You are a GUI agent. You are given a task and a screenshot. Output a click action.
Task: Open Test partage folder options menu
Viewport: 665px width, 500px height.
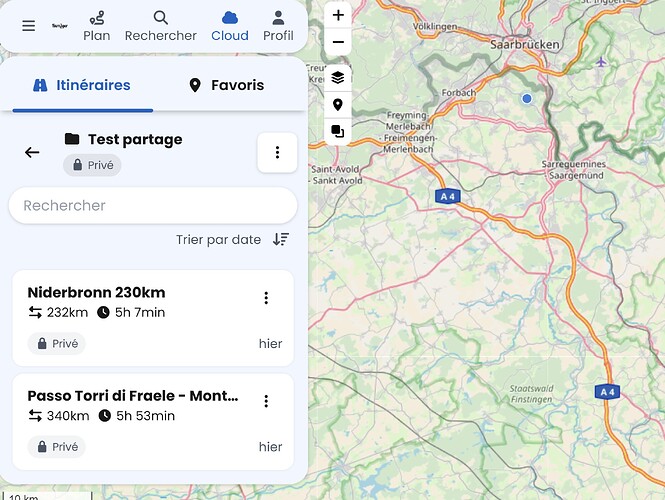[277, 152]
